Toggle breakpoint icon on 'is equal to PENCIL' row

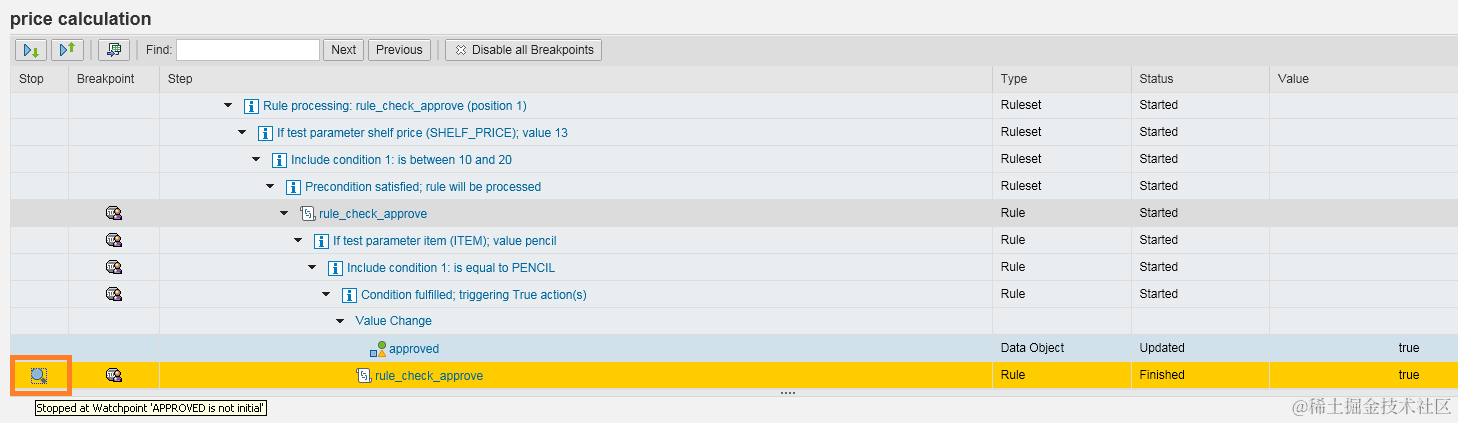coord(114,267)
